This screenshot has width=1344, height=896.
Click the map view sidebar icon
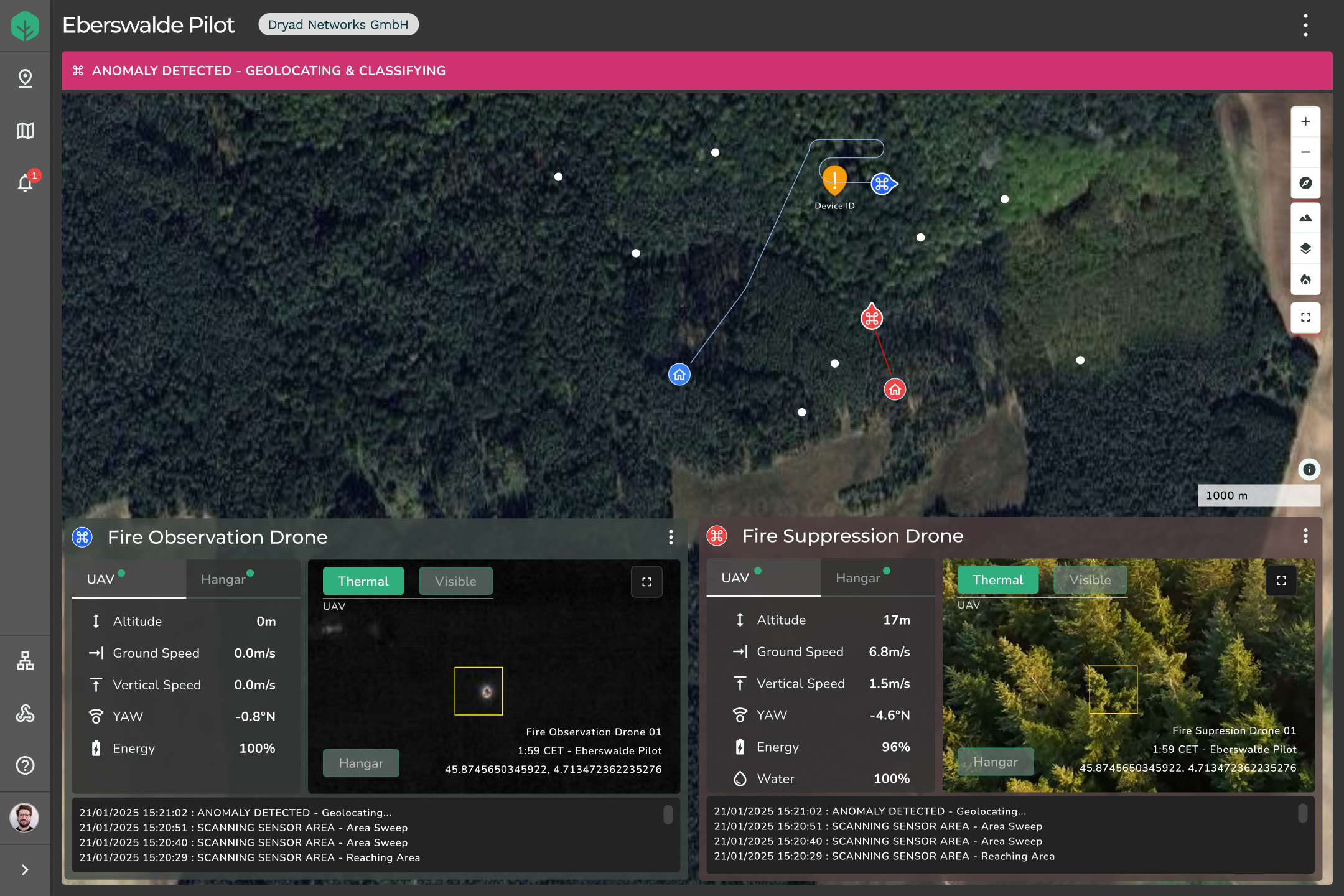click(25, 131)
